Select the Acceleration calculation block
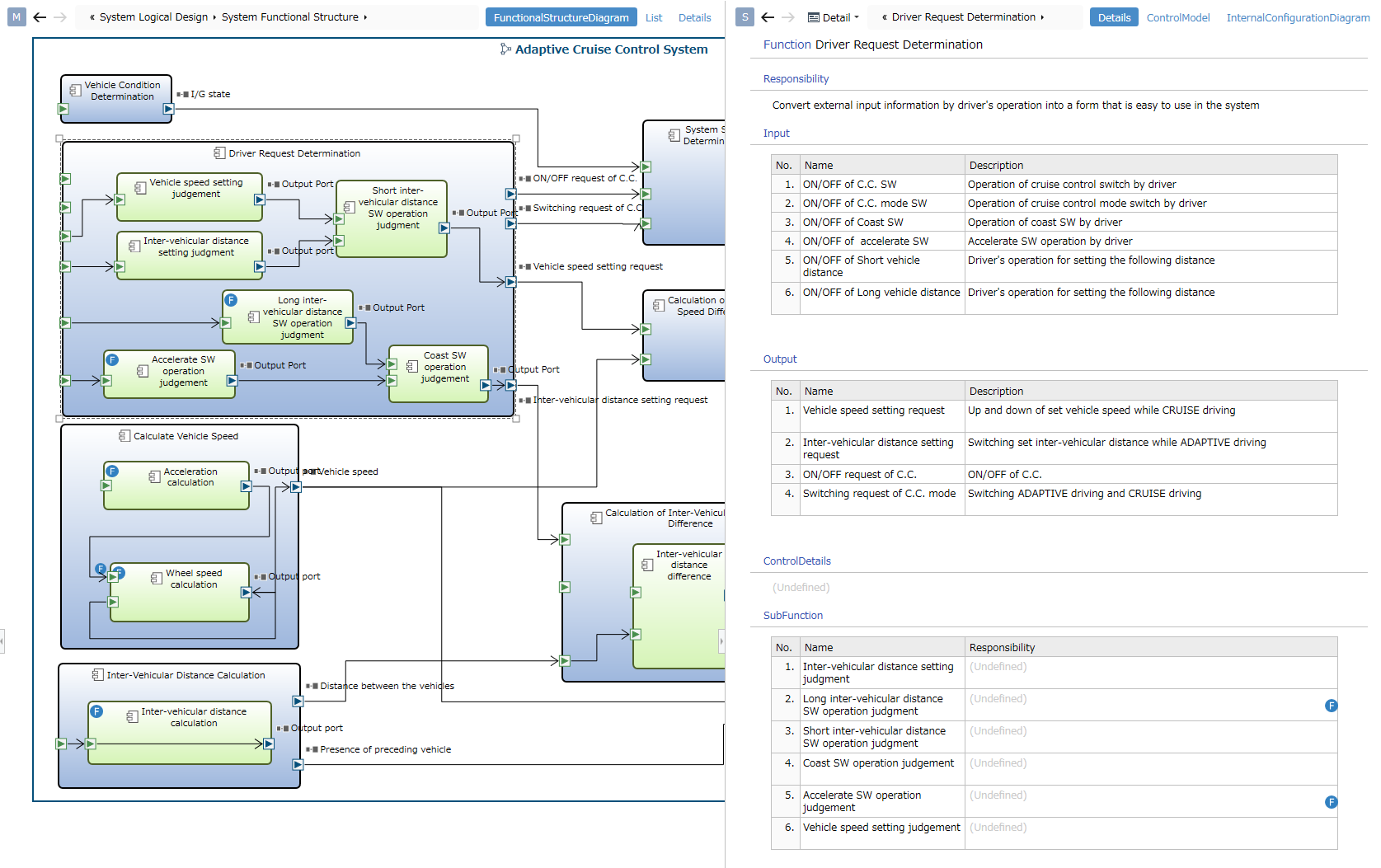1381x868 pixels. coord(176,486)
